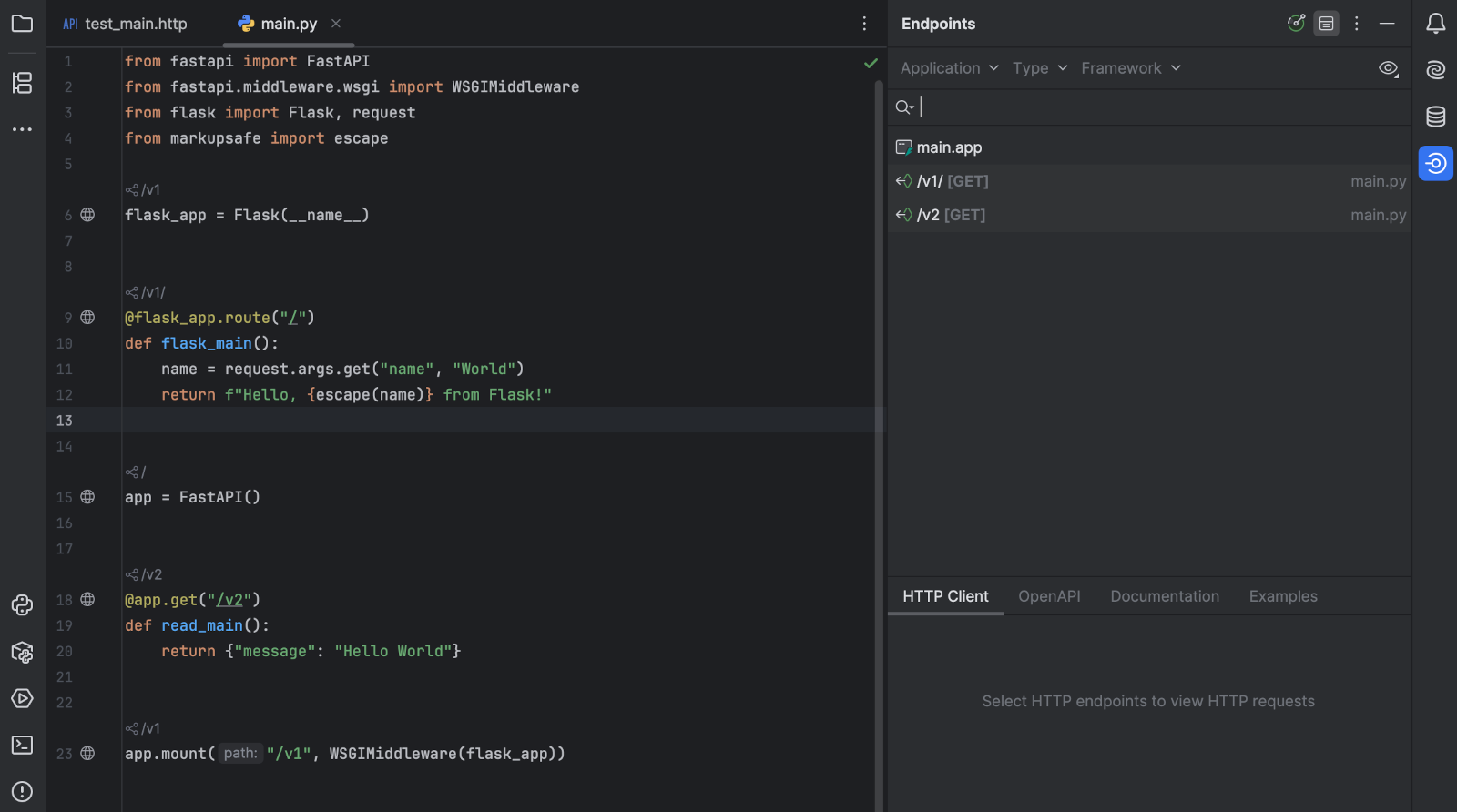Expand the Type filter dropdown
The width and height of the screenshot is (1457, 812).
(1039, 68)
